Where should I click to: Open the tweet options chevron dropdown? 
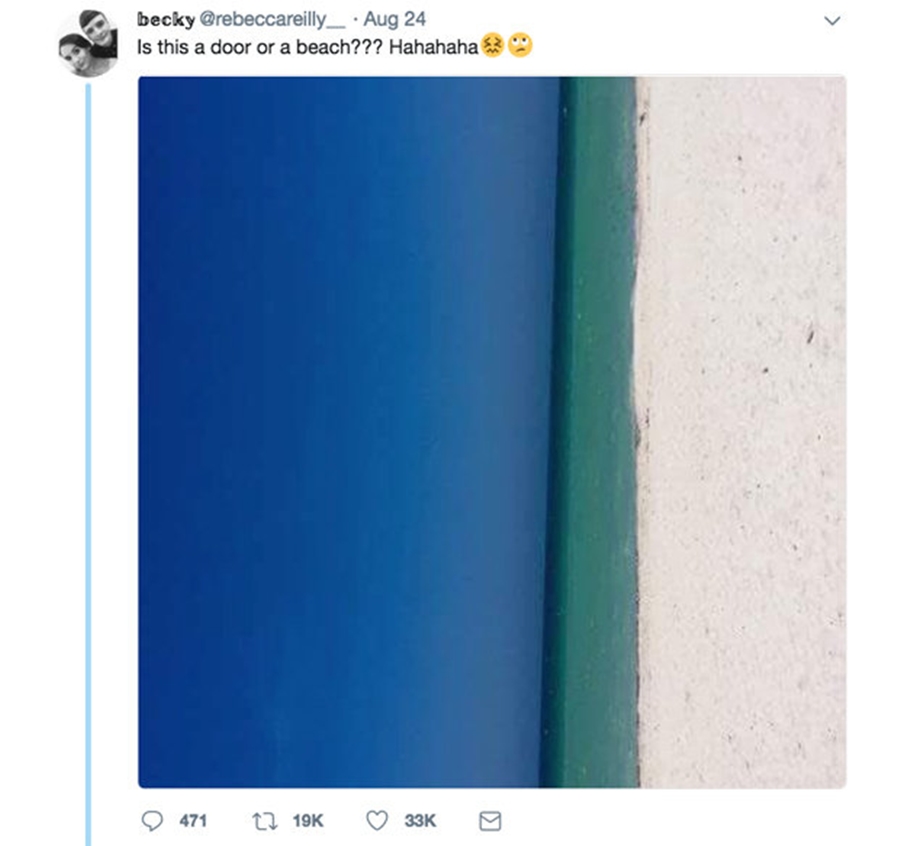pos(832,21)
